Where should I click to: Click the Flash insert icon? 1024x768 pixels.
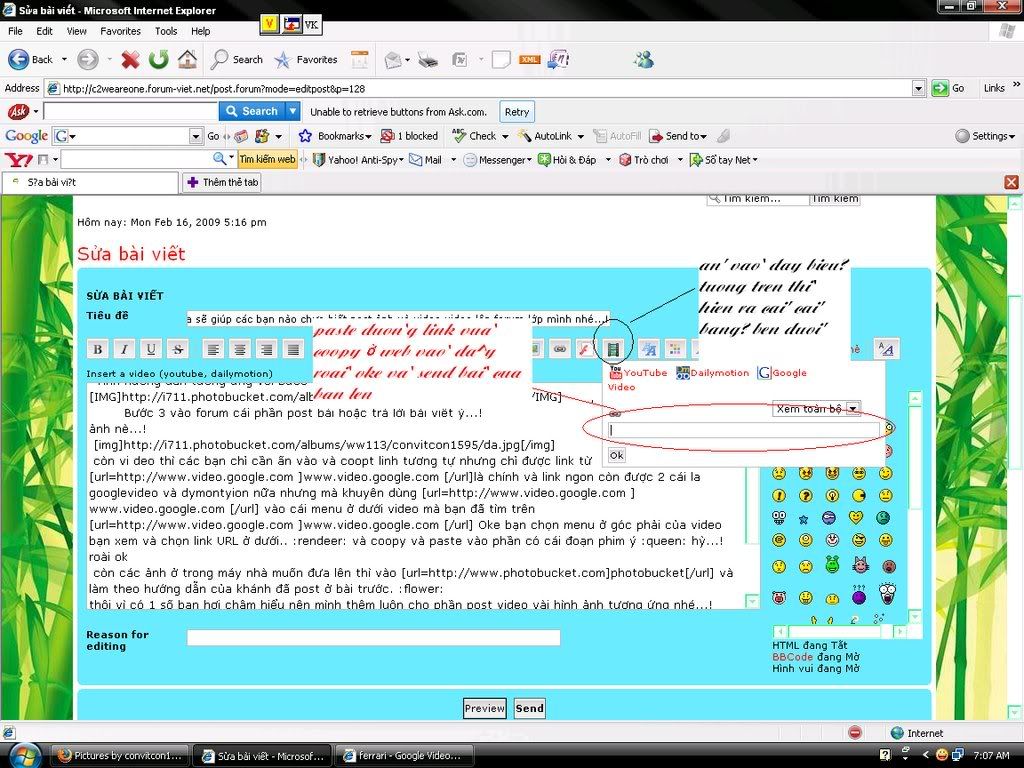click(585, 349)
